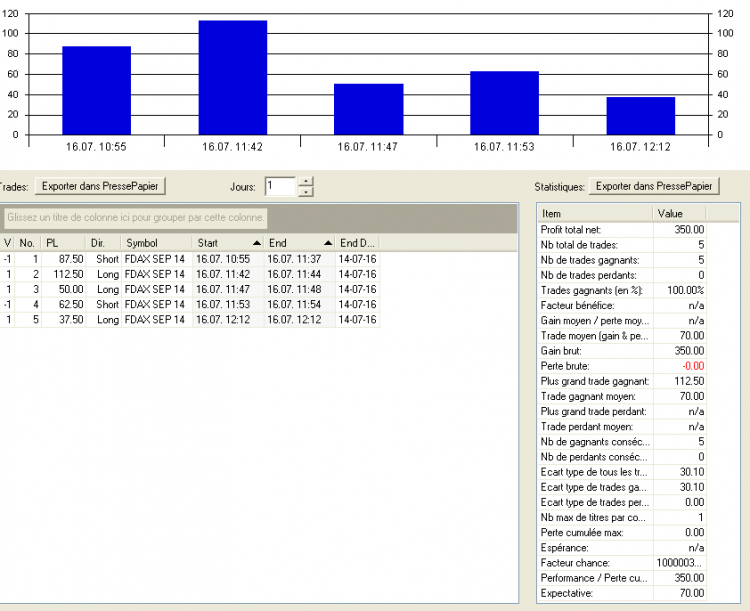Screen dimensions: 750x611
Task: Select the PL column header
Action: (63, 243)
